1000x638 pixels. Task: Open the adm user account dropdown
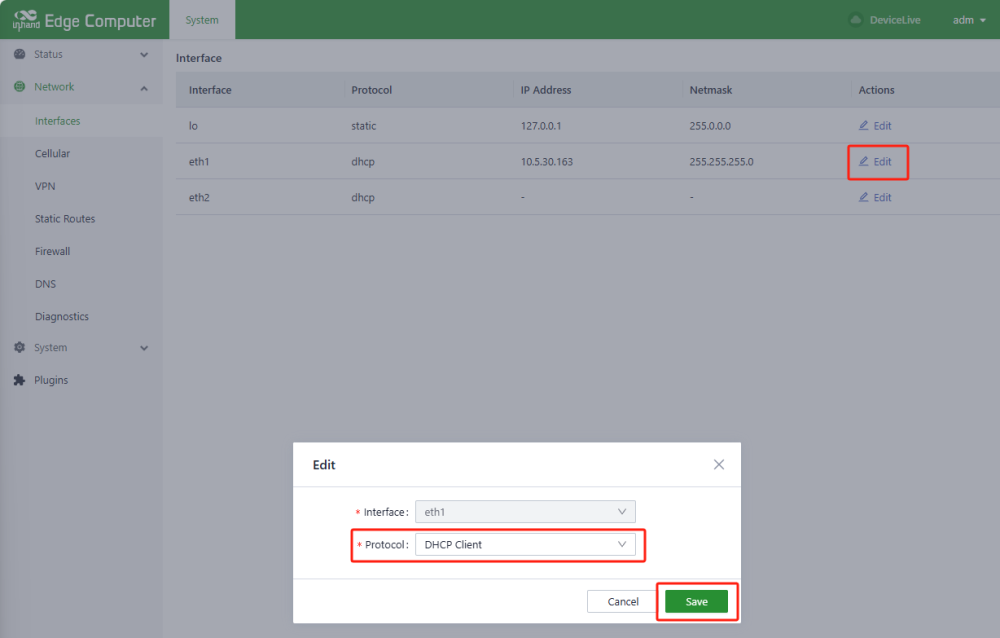968,20
